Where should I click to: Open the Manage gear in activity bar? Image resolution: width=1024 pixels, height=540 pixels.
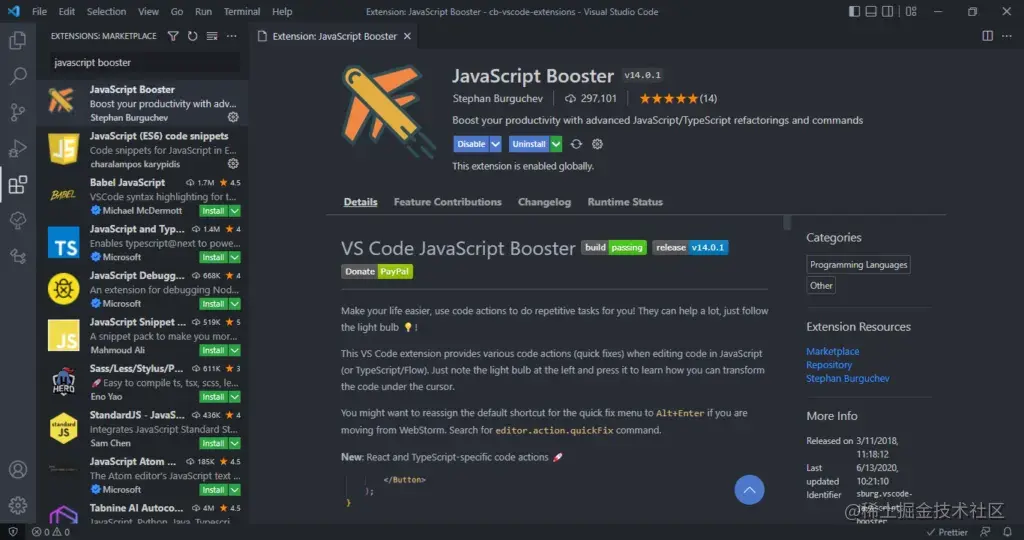[x=18, y=505]
